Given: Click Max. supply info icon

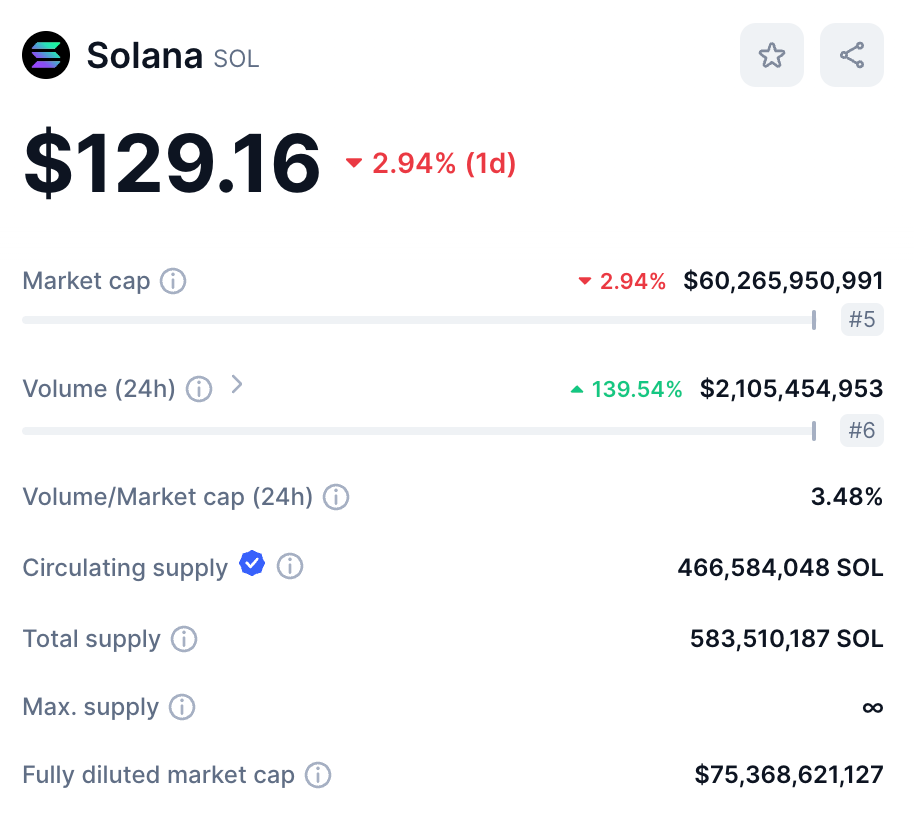Looking at the screenshot, I should coord(182,707).
